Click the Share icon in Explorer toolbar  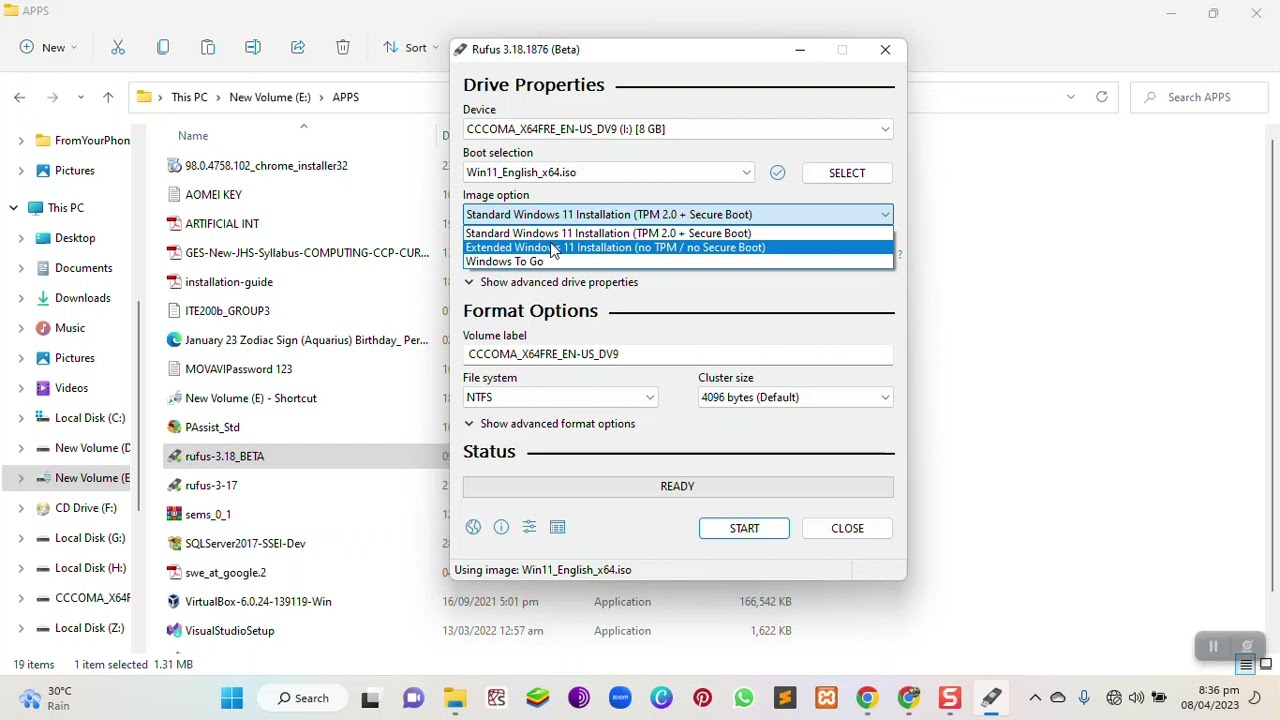coord(298,47)
